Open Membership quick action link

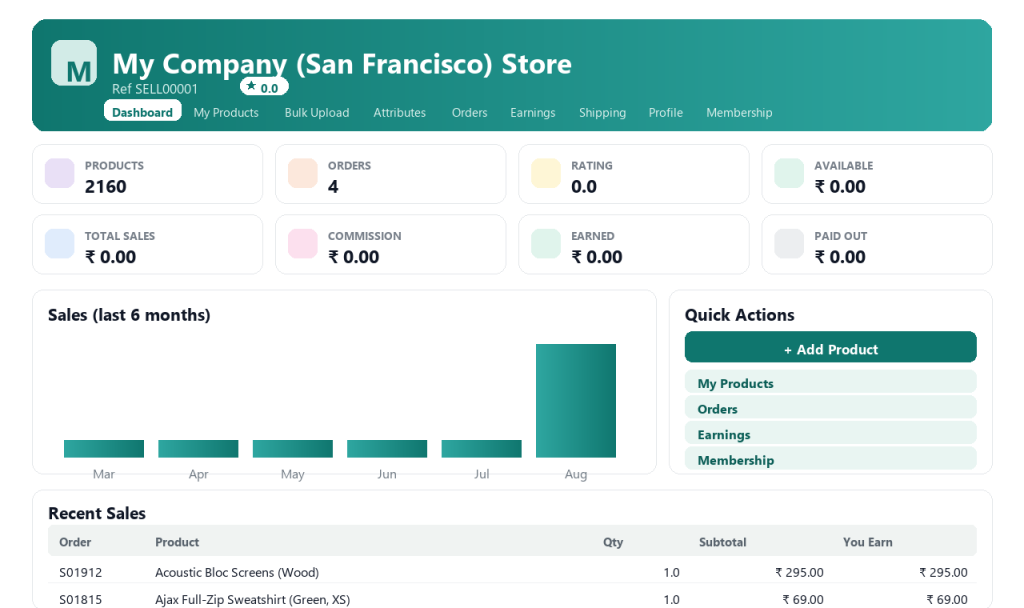coord(831,458)
